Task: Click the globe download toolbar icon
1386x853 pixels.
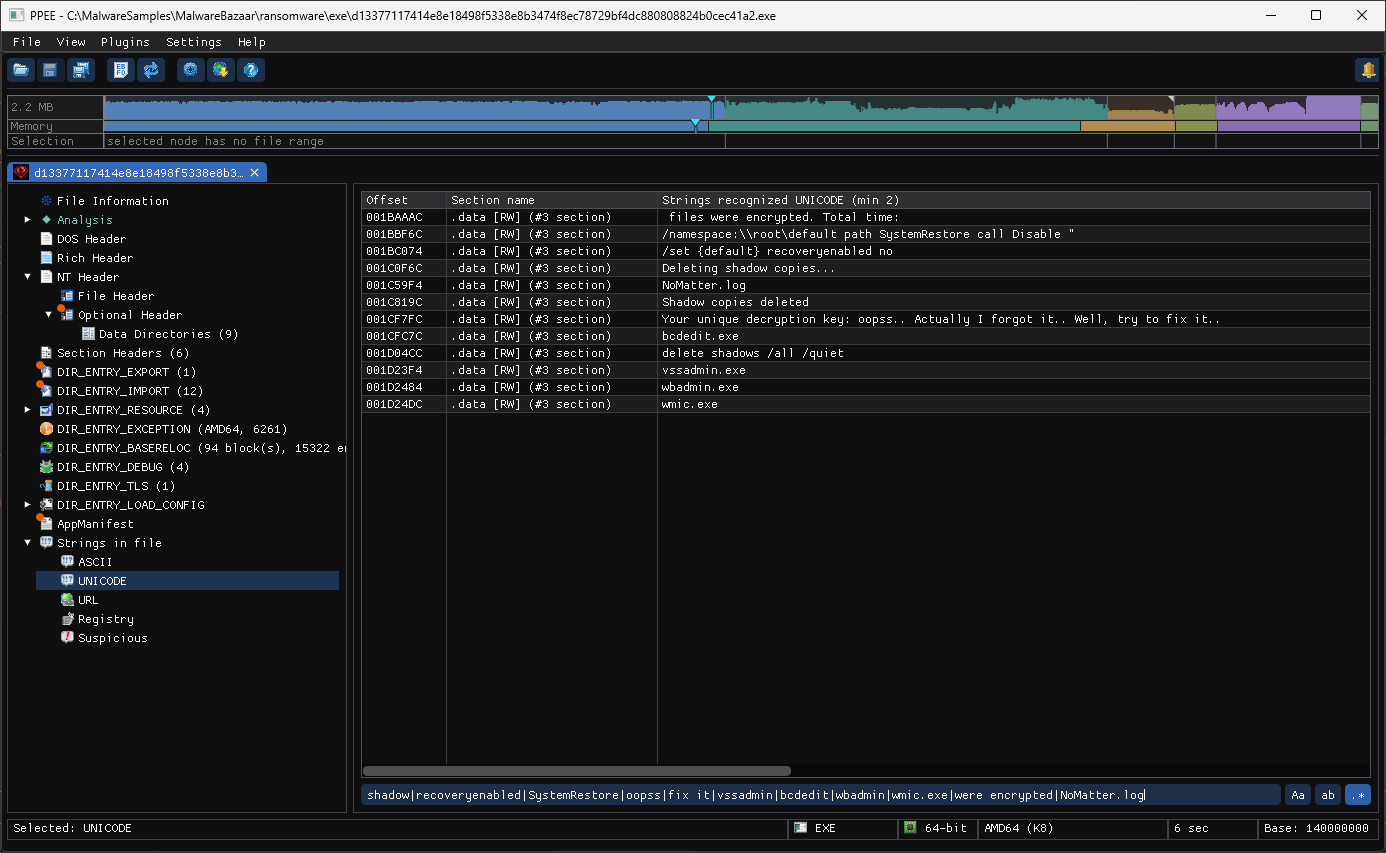Action: pyautogui.click(x=221, y=70)
